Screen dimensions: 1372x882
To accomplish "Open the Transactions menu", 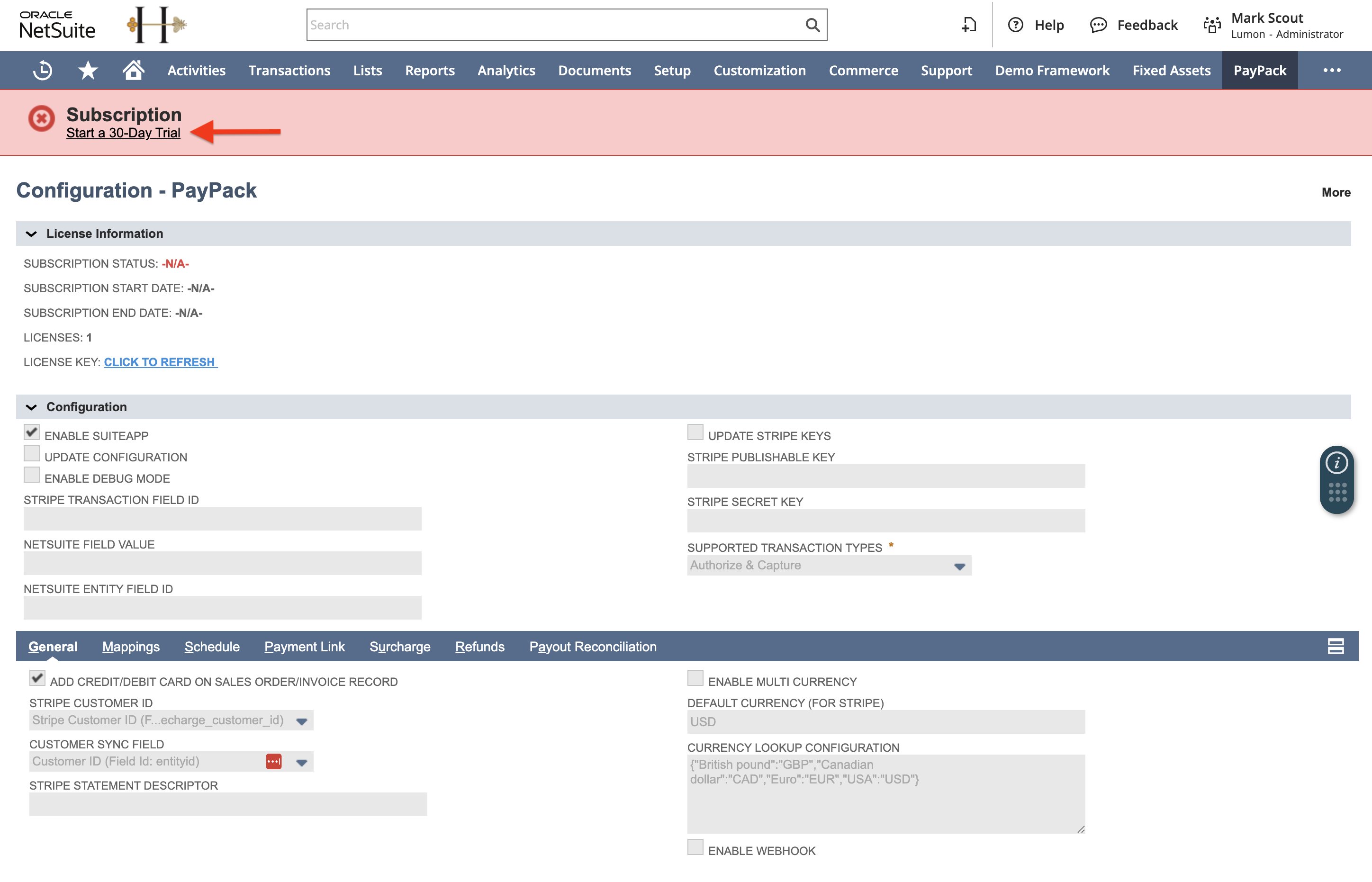I will tap(289, 71).
